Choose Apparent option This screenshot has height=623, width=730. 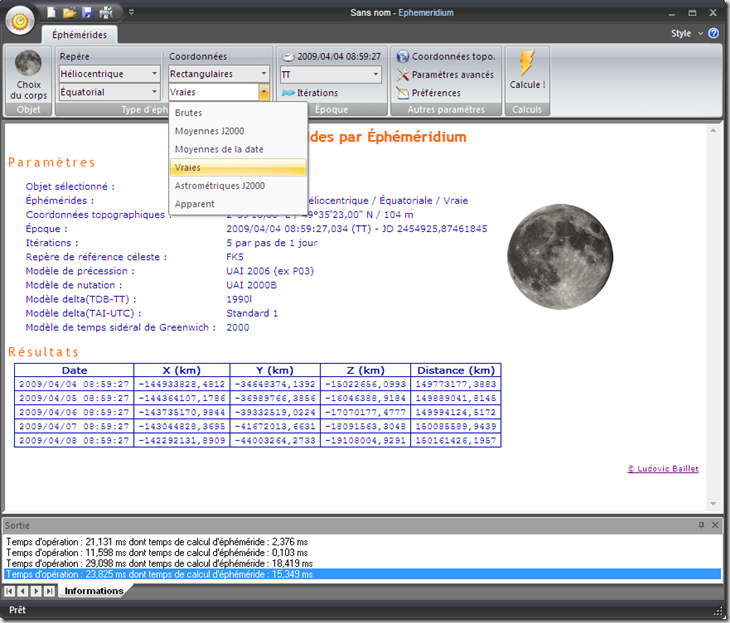(238, 204)
